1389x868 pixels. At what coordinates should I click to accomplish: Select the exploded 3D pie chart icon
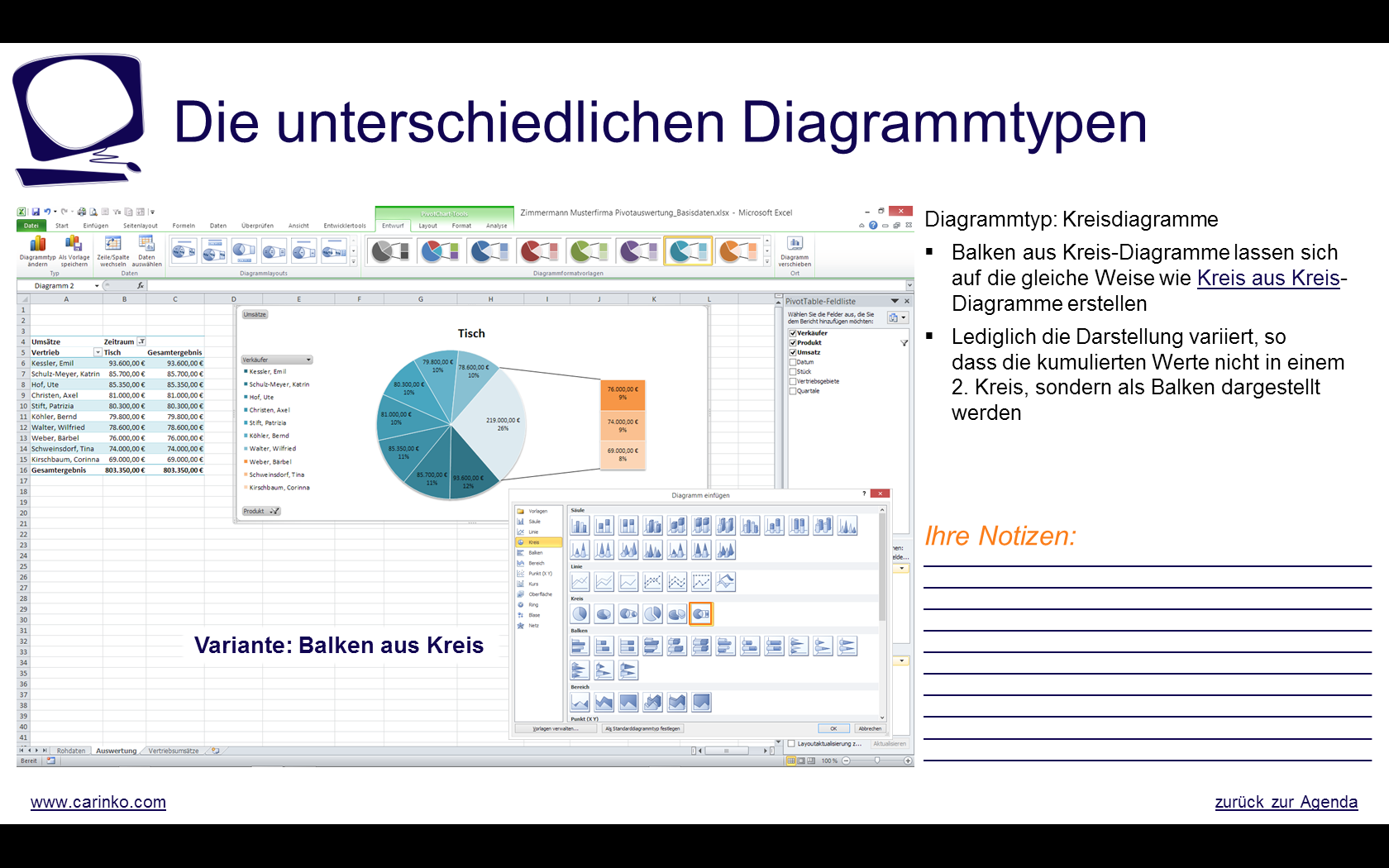677,613
